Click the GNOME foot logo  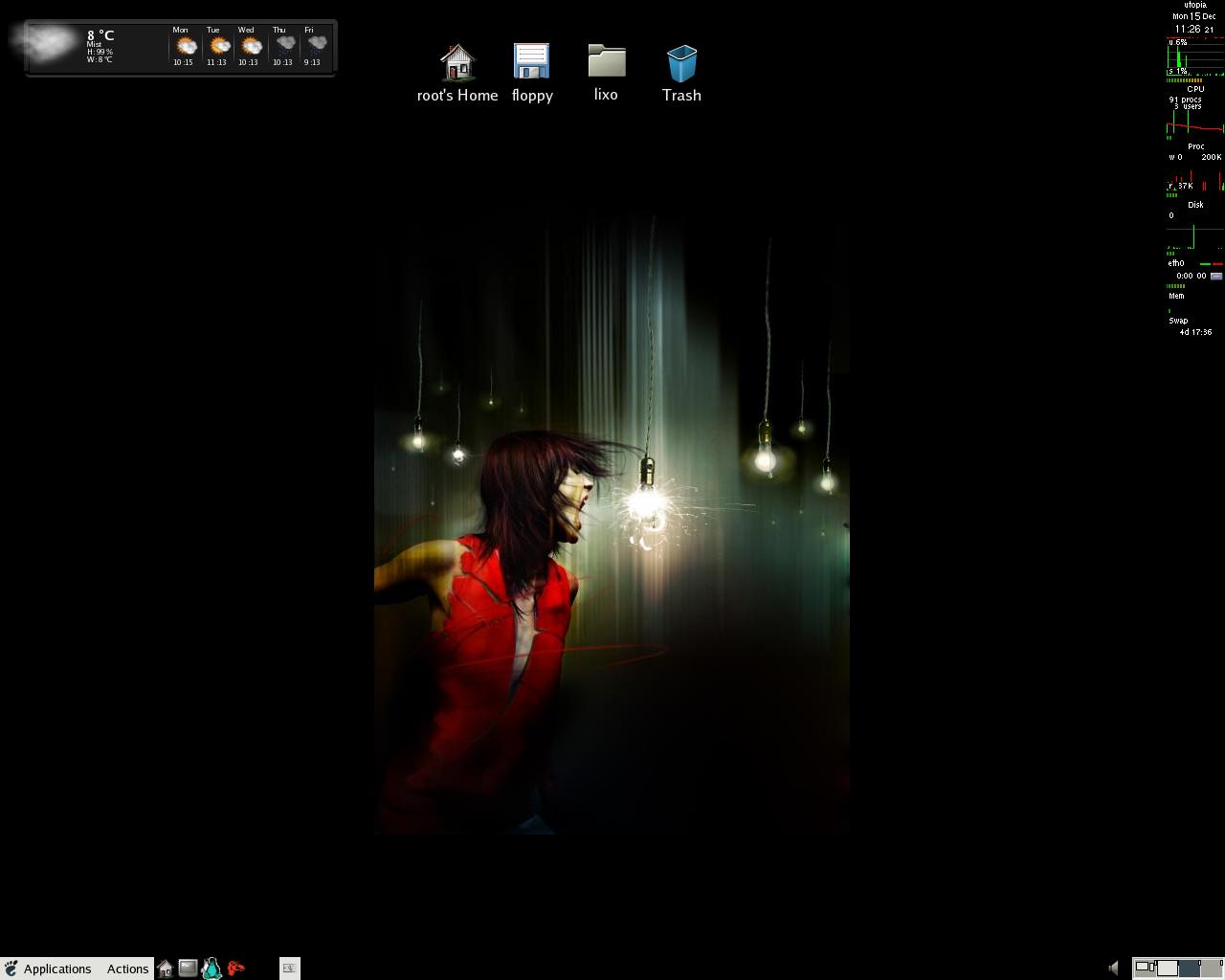coord(11,969)
